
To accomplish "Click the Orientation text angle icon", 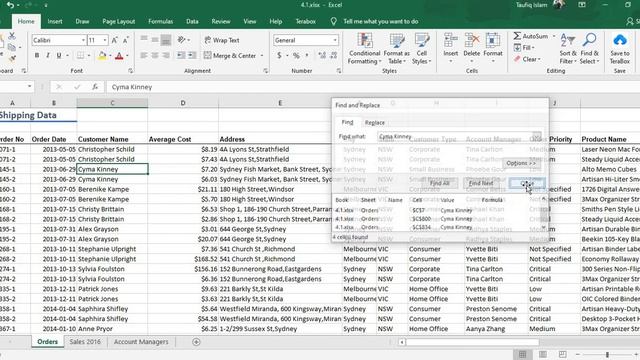I will click(x=182, y=40).
